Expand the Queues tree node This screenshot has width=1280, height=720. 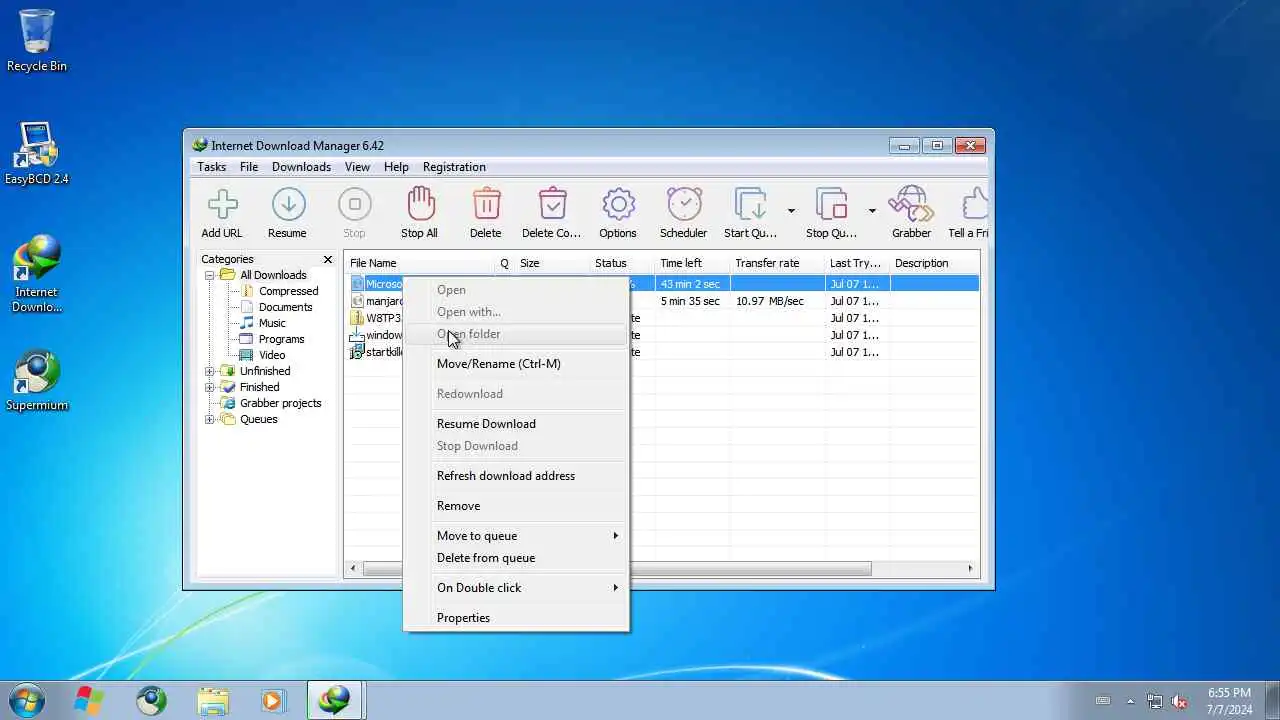[210, 419]
